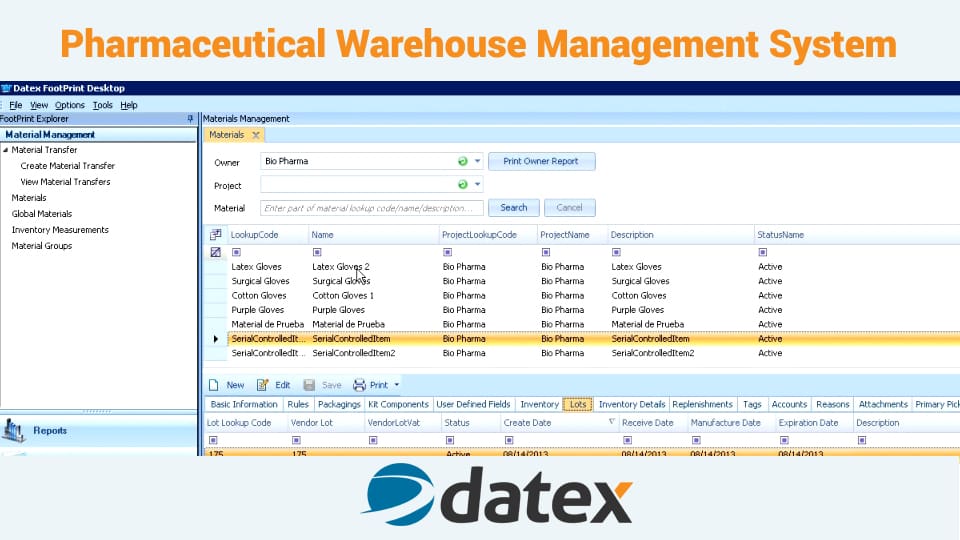Open Description filter operator in materials grid
Viewport: 960px width, 540px height.
[x=617, y=252]
